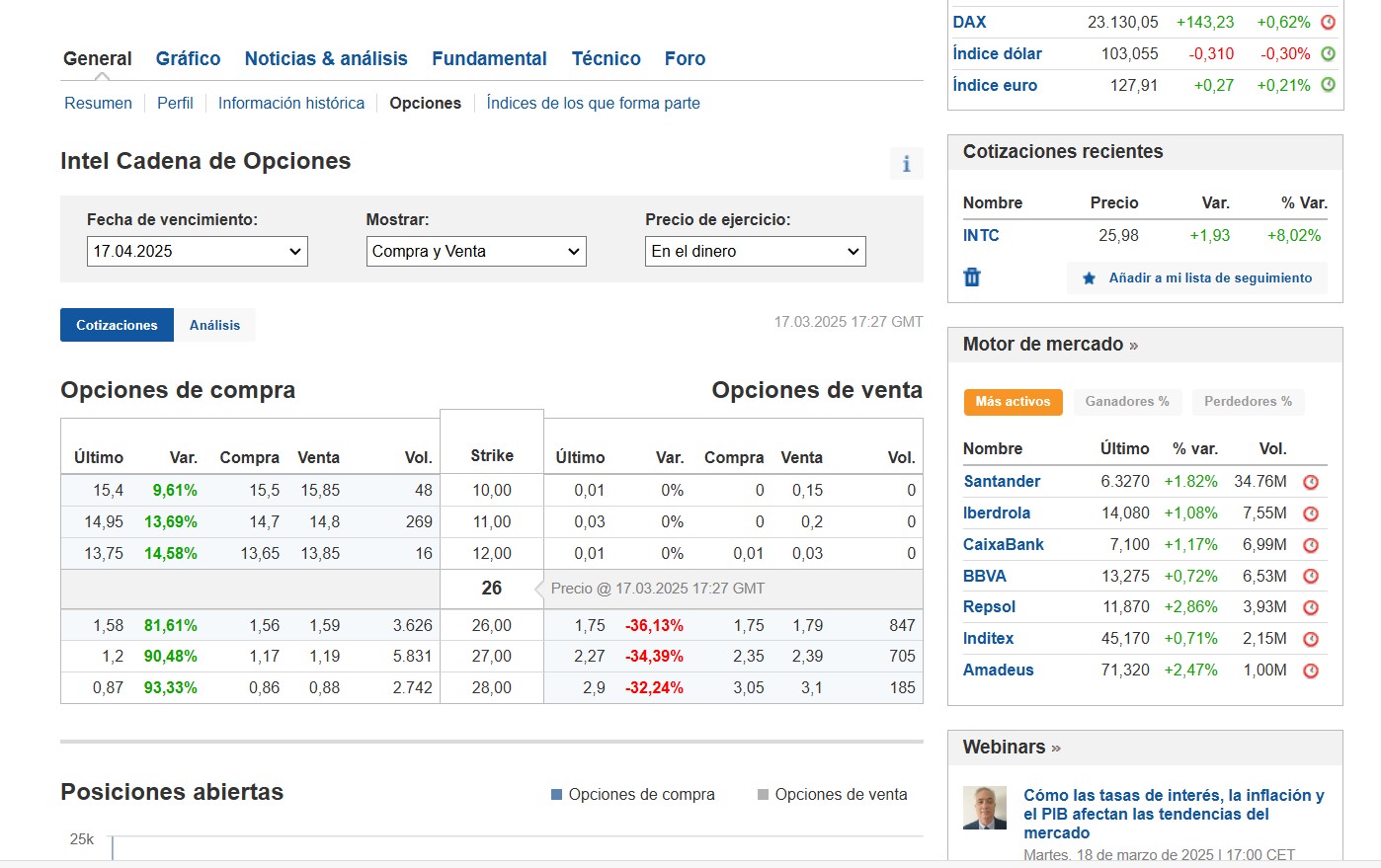Switch to the Técnico tab
This screenshot has width=1381, height=868.
[606, 58]
